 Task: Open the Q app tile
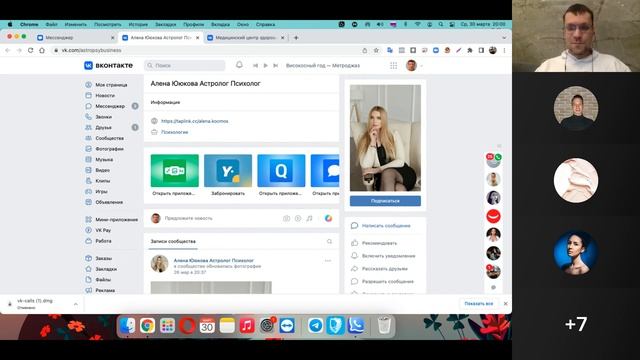coord(281,171)
